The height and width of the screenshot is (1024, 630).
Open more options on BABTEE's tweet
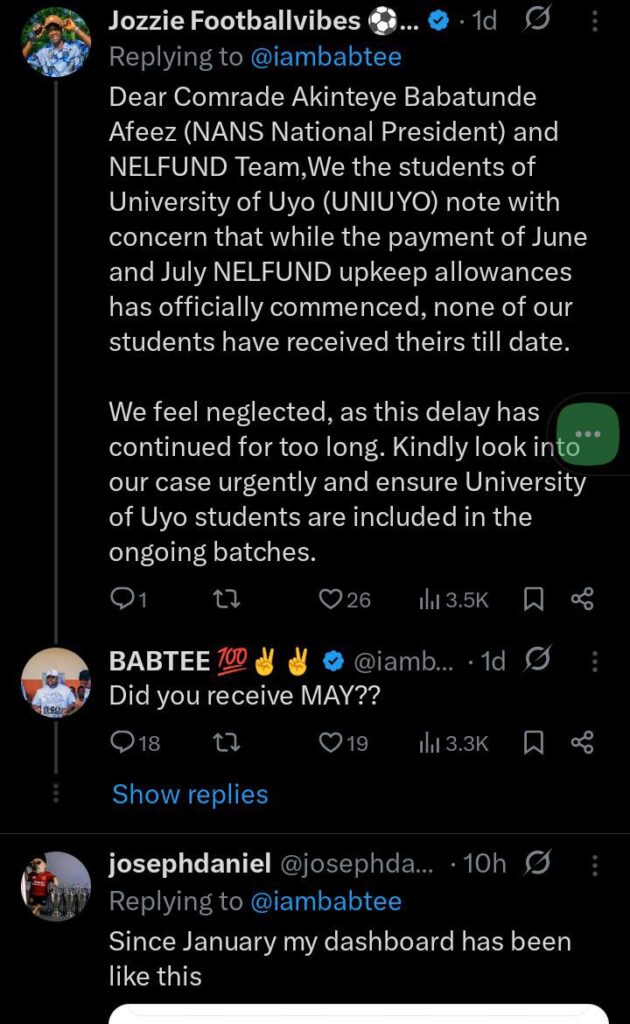[594, 661]
